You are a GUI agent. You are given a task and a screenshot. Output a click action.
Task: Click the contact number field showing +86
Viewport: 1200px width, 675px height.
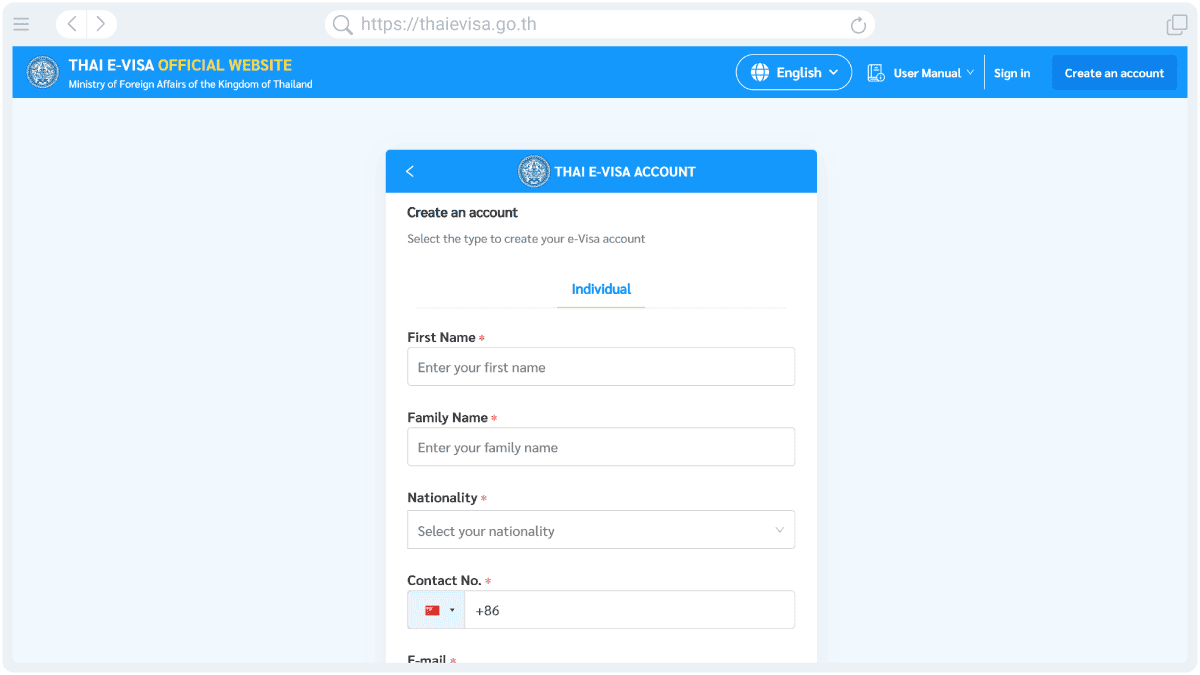pos(630,609)
